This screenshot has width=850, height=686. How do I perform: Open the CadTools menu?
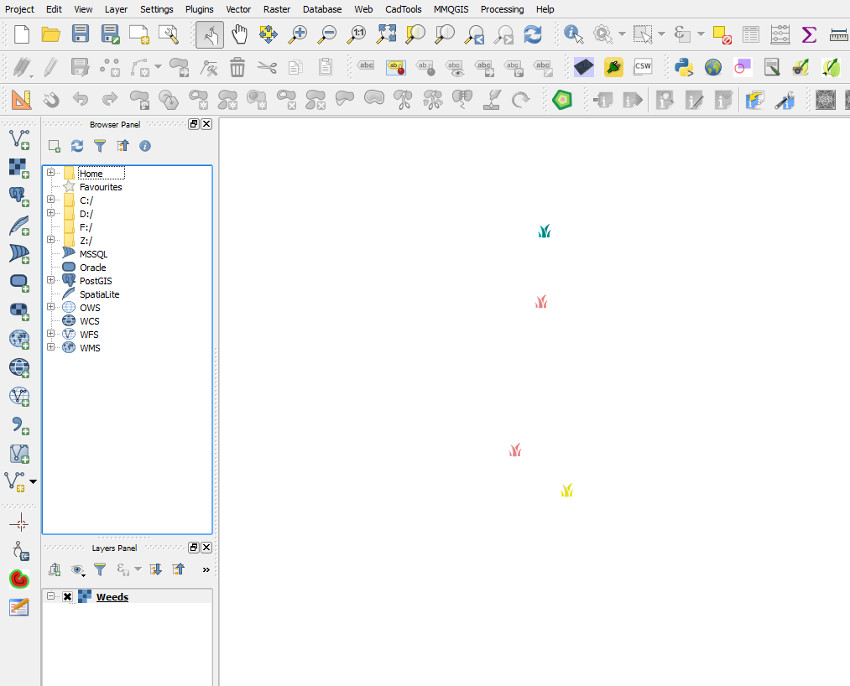coord(403,9)
